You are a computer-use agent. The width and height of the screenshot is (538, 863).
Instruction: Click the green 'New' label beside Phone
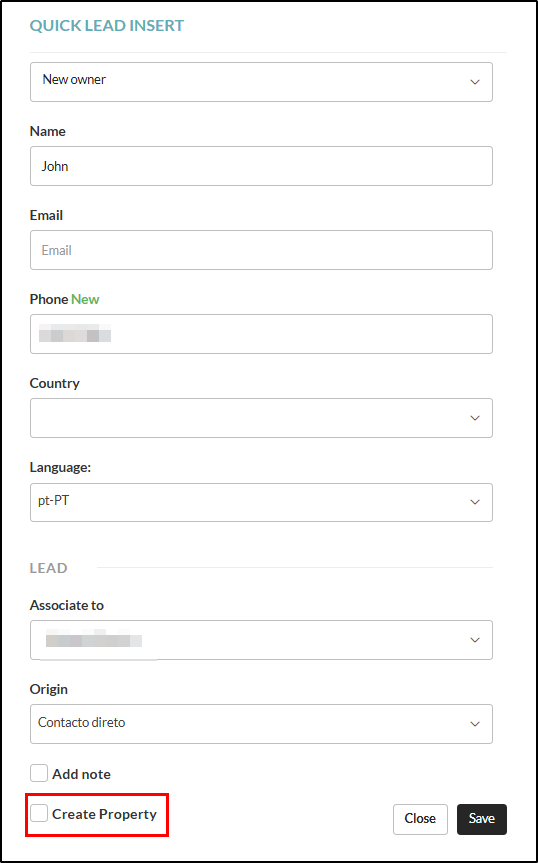tap(85, 299)
